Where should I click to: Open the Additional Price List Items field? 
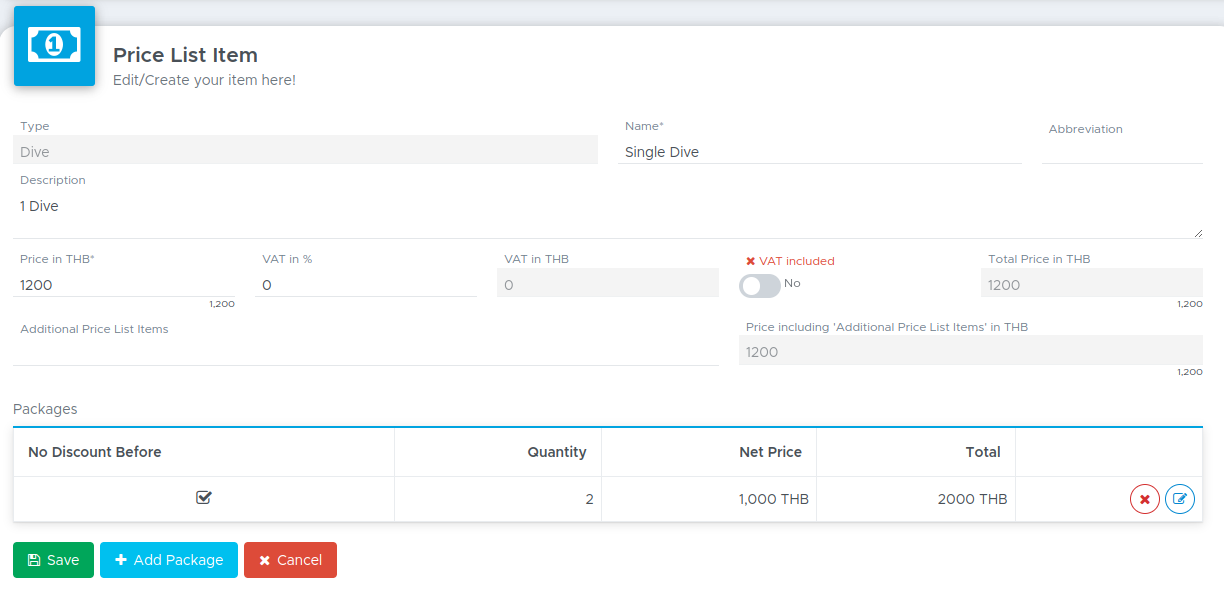click(x=366, y=352)
